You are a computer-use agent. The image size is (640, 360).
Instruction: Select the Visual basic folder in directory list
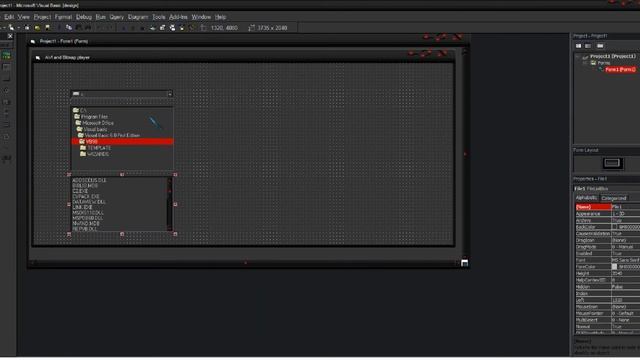[92, 129]
